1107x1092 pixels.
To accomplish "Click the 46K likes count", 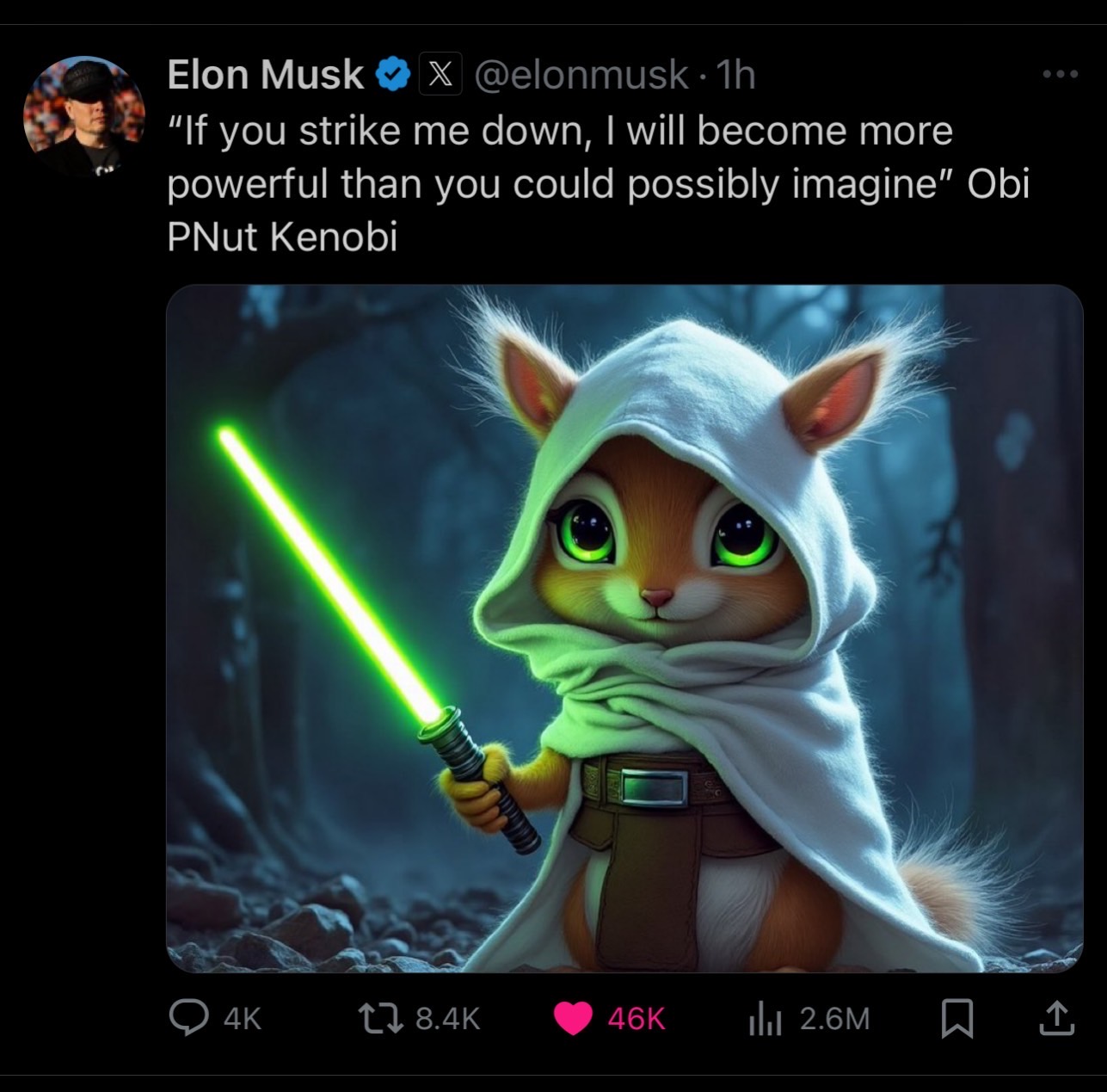I will pos(637,1019).
